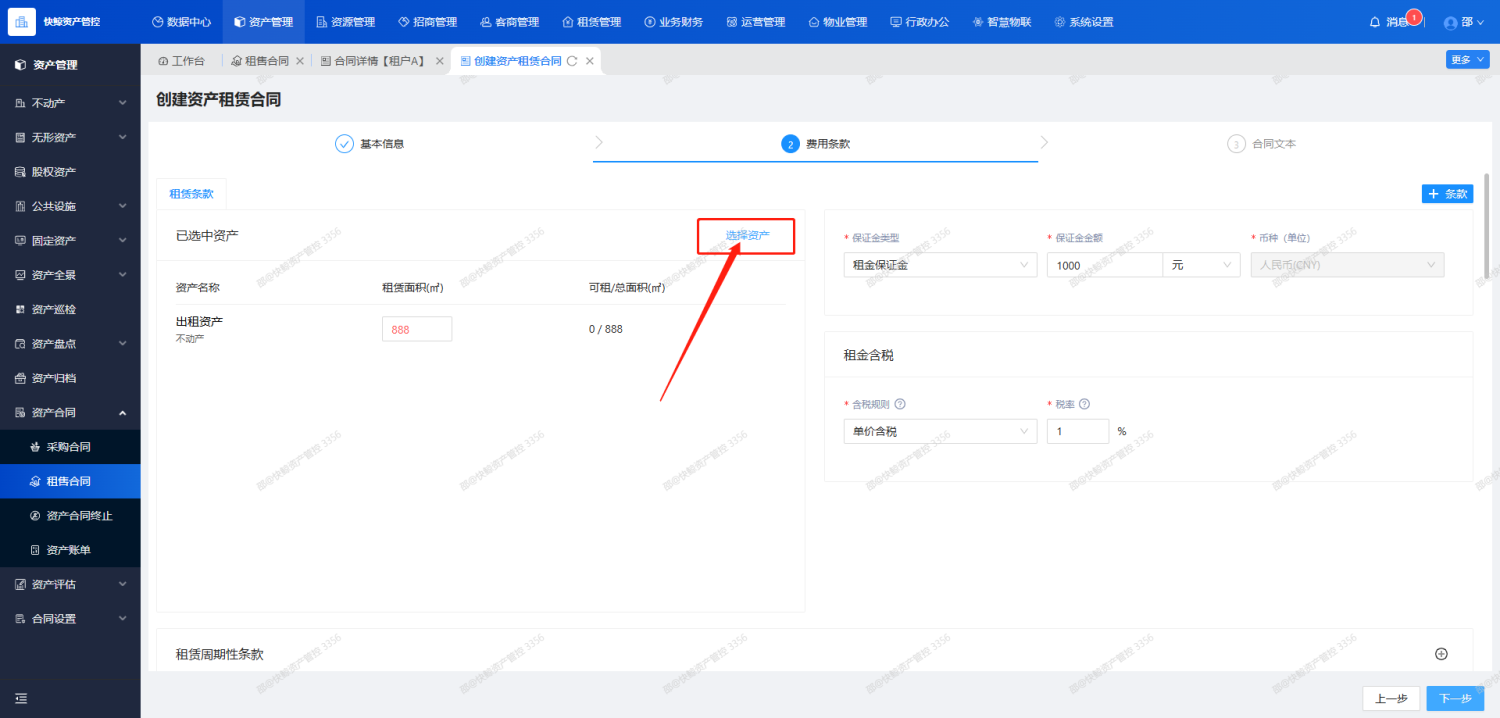
Task: Go to the 合同文本 step
Action: tap(1262, 144)
